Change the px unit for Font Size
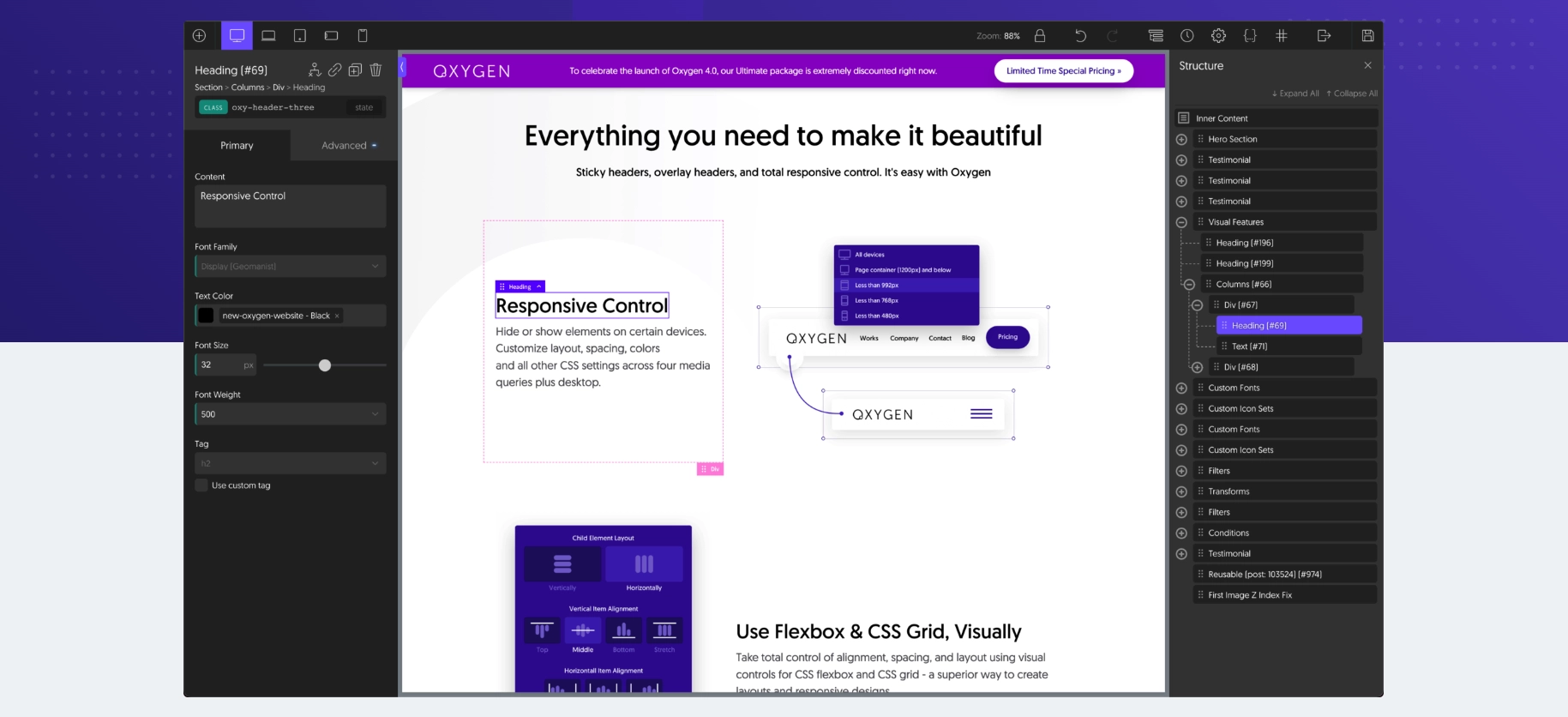Viewport: 1568px width, 717px height. (249, 365)
